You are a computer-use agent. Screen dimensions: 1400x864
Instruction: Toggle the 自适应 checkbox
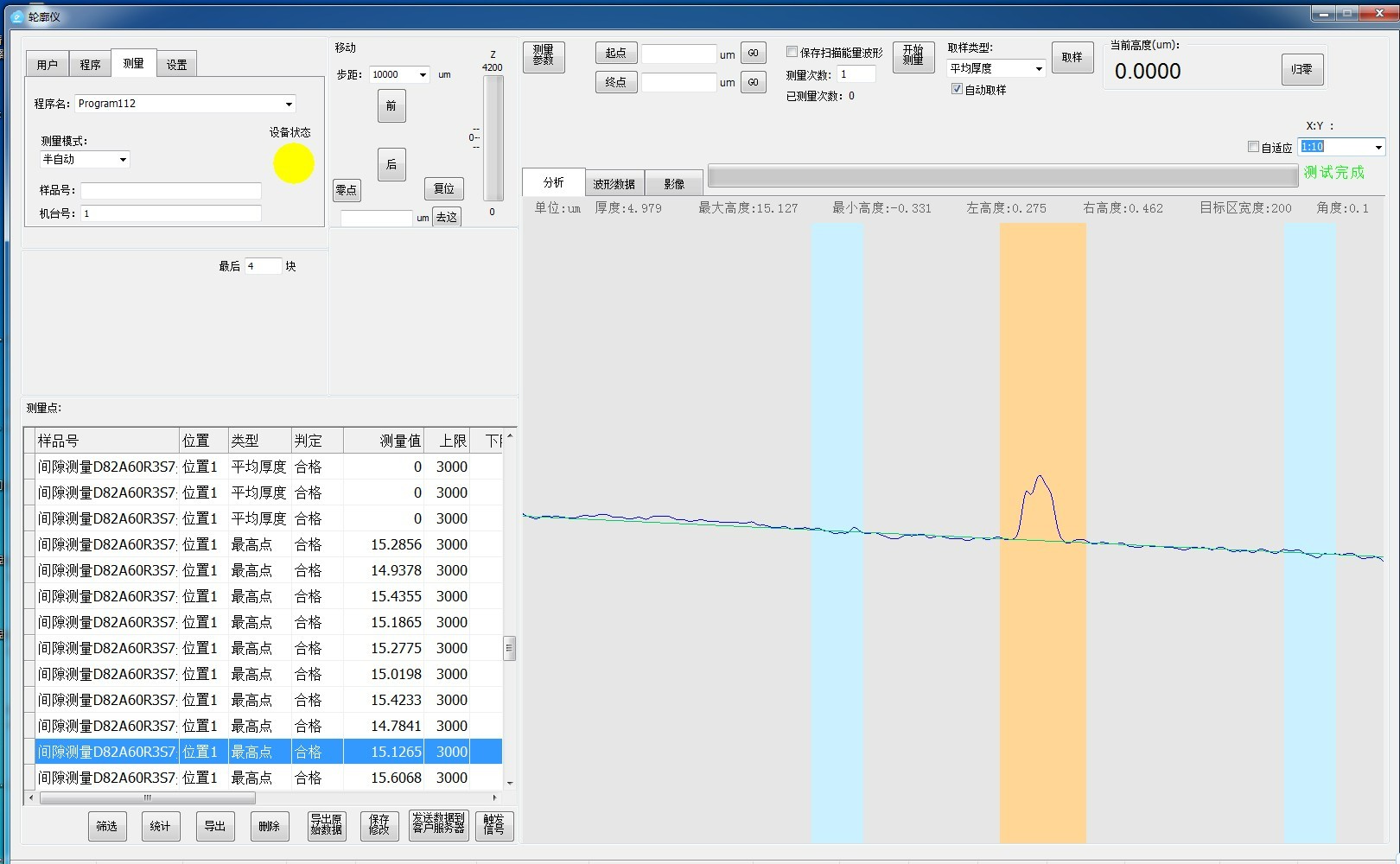(1253, 147)
